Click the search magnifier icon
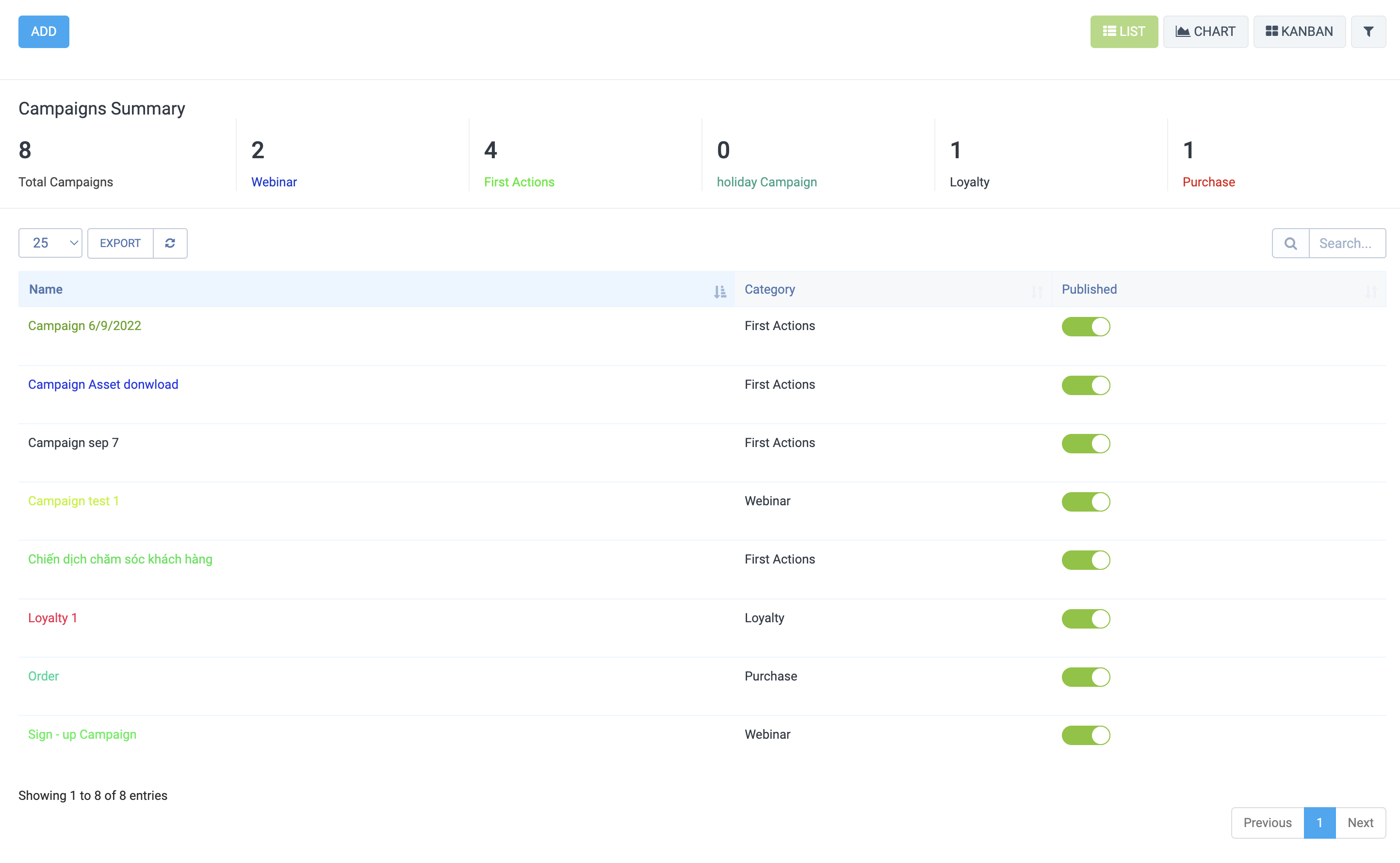This screenshot has width=1400, height=863. click(1290, 244)
